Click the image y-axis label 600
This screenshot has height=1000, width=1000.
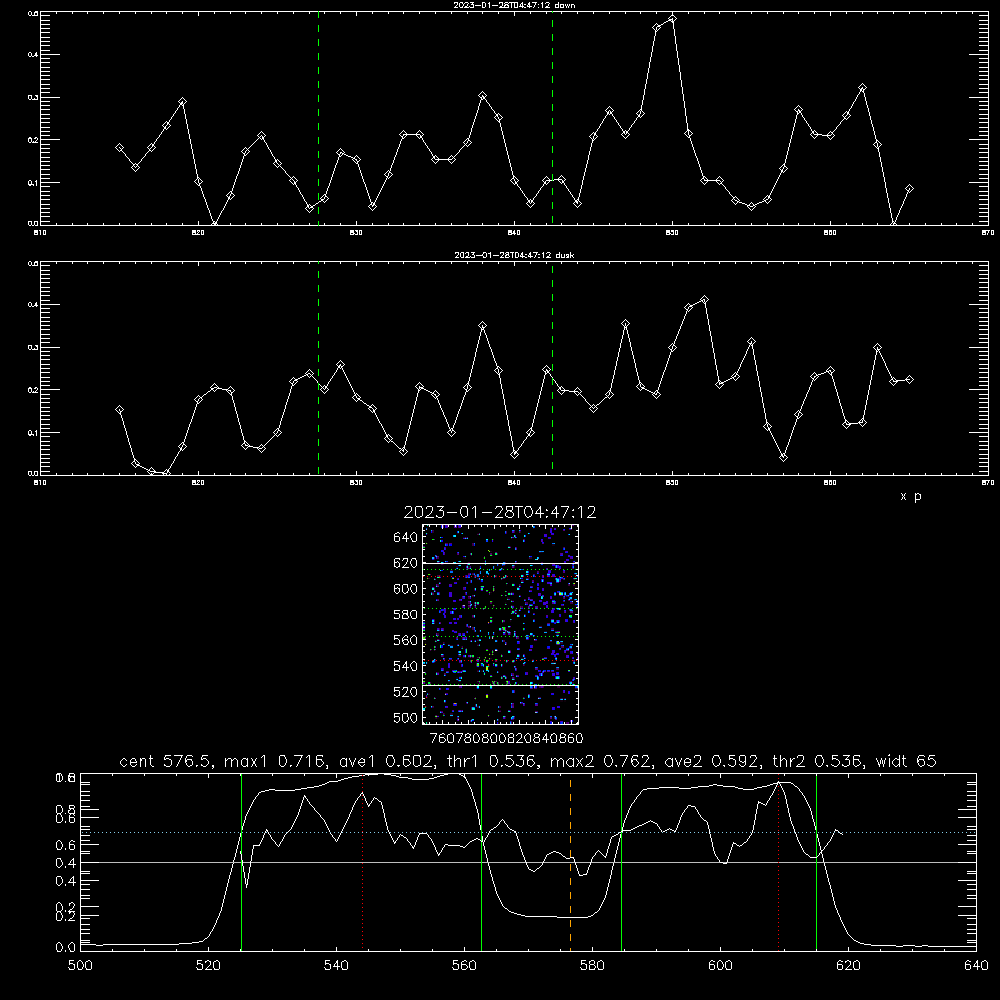click(x=406, y=589)
